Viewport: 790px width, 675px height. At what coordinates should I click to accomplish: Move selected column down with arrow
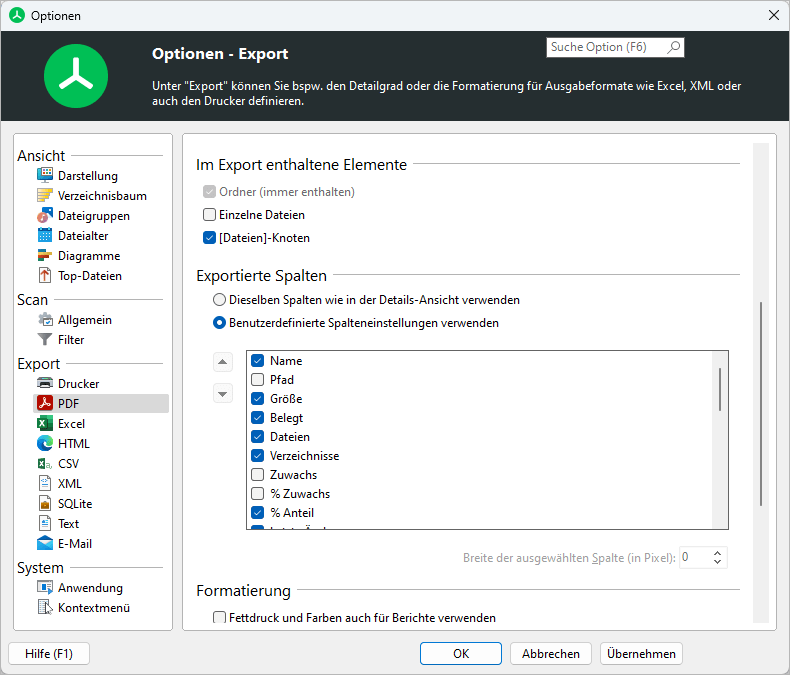tap(223, 393)
